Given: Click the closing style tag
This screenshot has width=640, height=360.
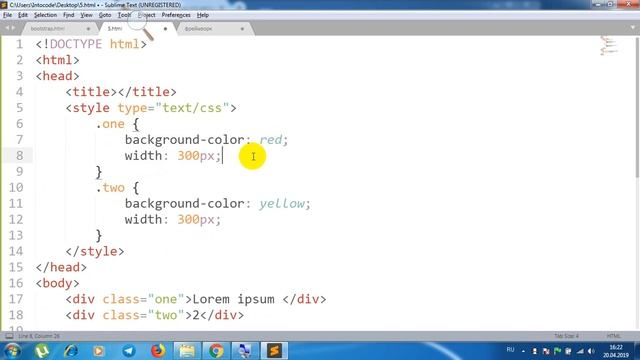Looking at the screenshot, I should click(x=95, y=251).
